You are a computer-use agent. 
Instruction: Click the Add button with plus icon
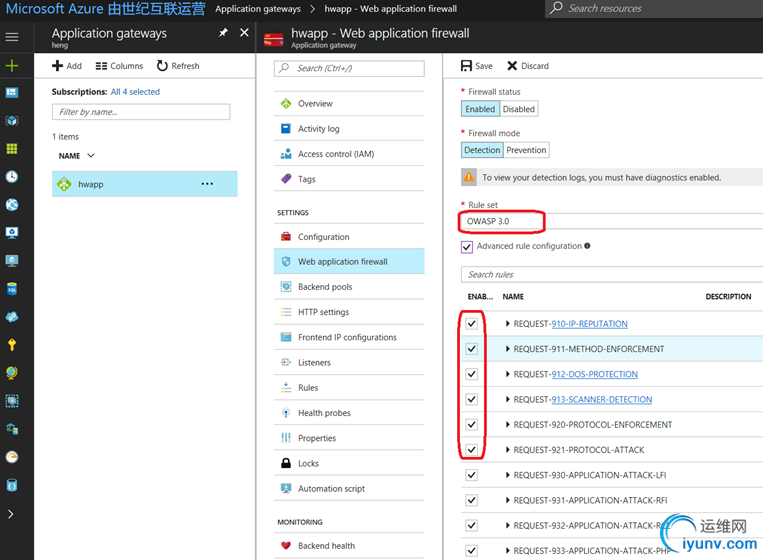tap(67, 66)
